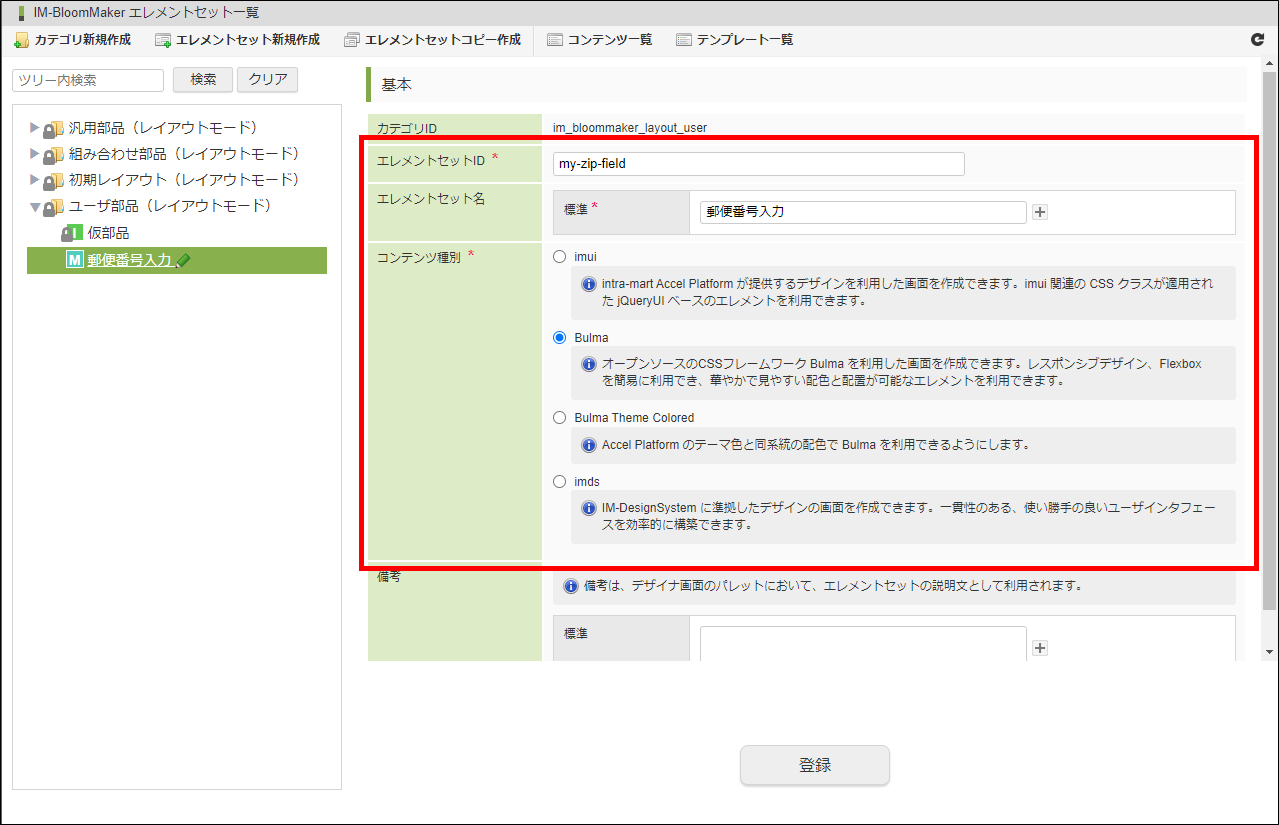Click ユーザ部品（レイアウトモード） label
The height and width of the screenshot is (825, 1279).
(x=170, y=206)
